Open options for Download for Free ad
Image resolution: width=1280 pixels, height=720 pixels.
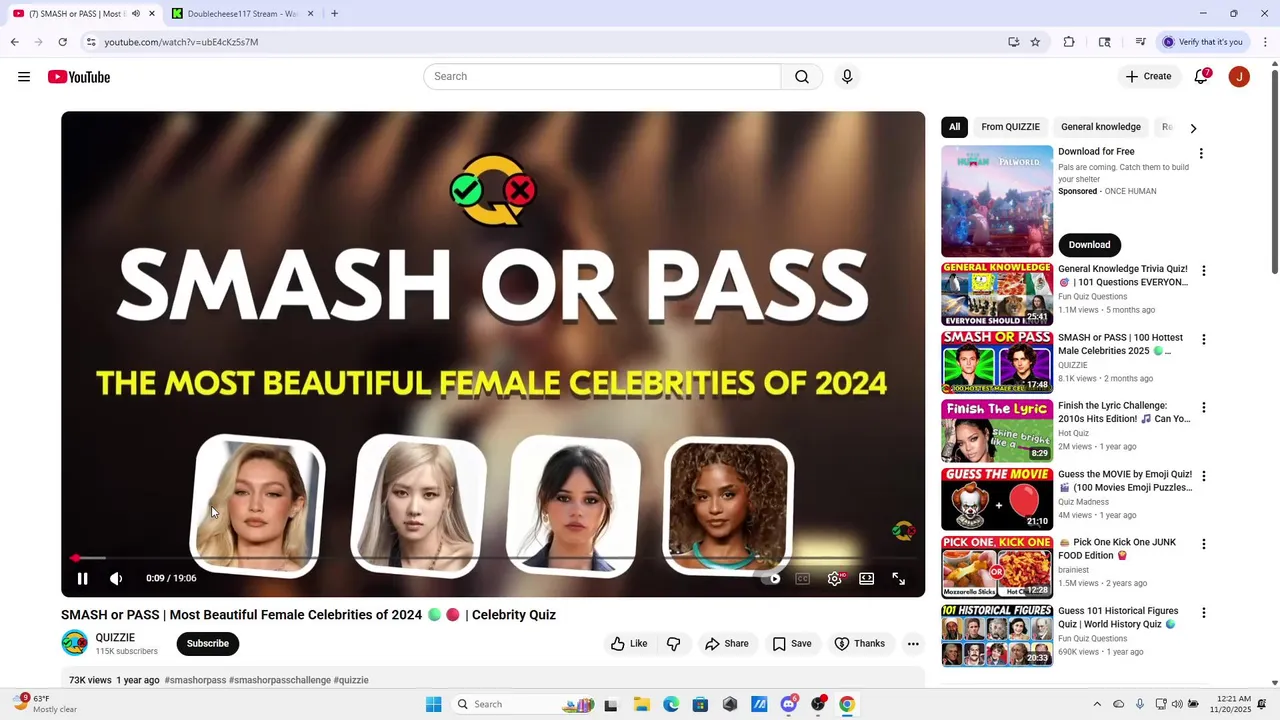tap(1201, 154)
